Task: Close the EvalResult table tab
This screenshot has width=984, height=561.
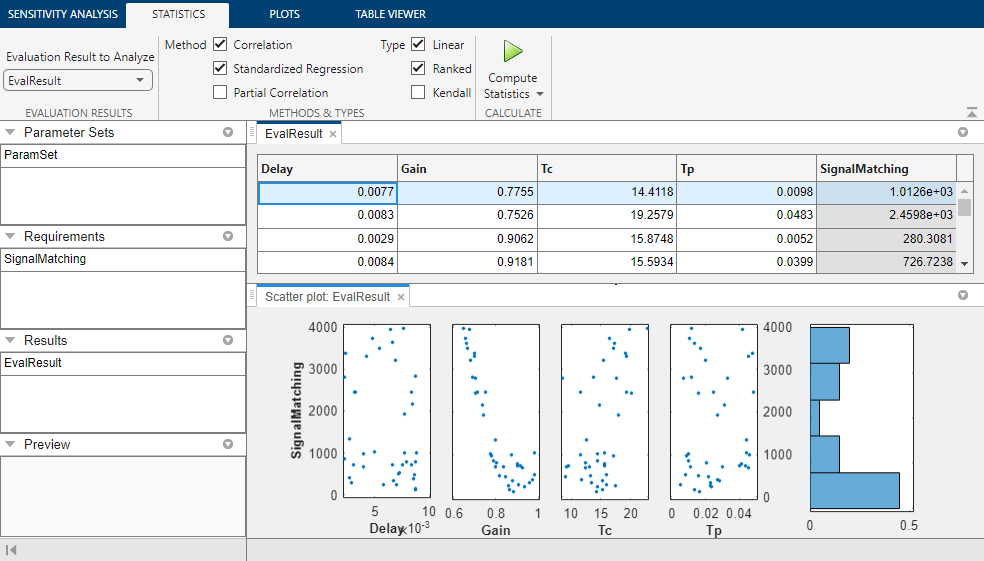Action: pyautogui.click(x=333, y=133)
